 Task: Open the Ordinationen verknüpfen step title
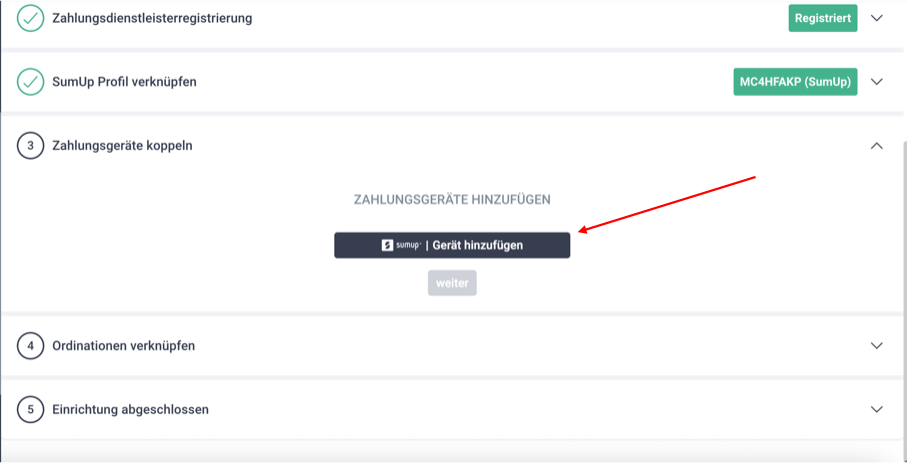click(x=123, y=346)
